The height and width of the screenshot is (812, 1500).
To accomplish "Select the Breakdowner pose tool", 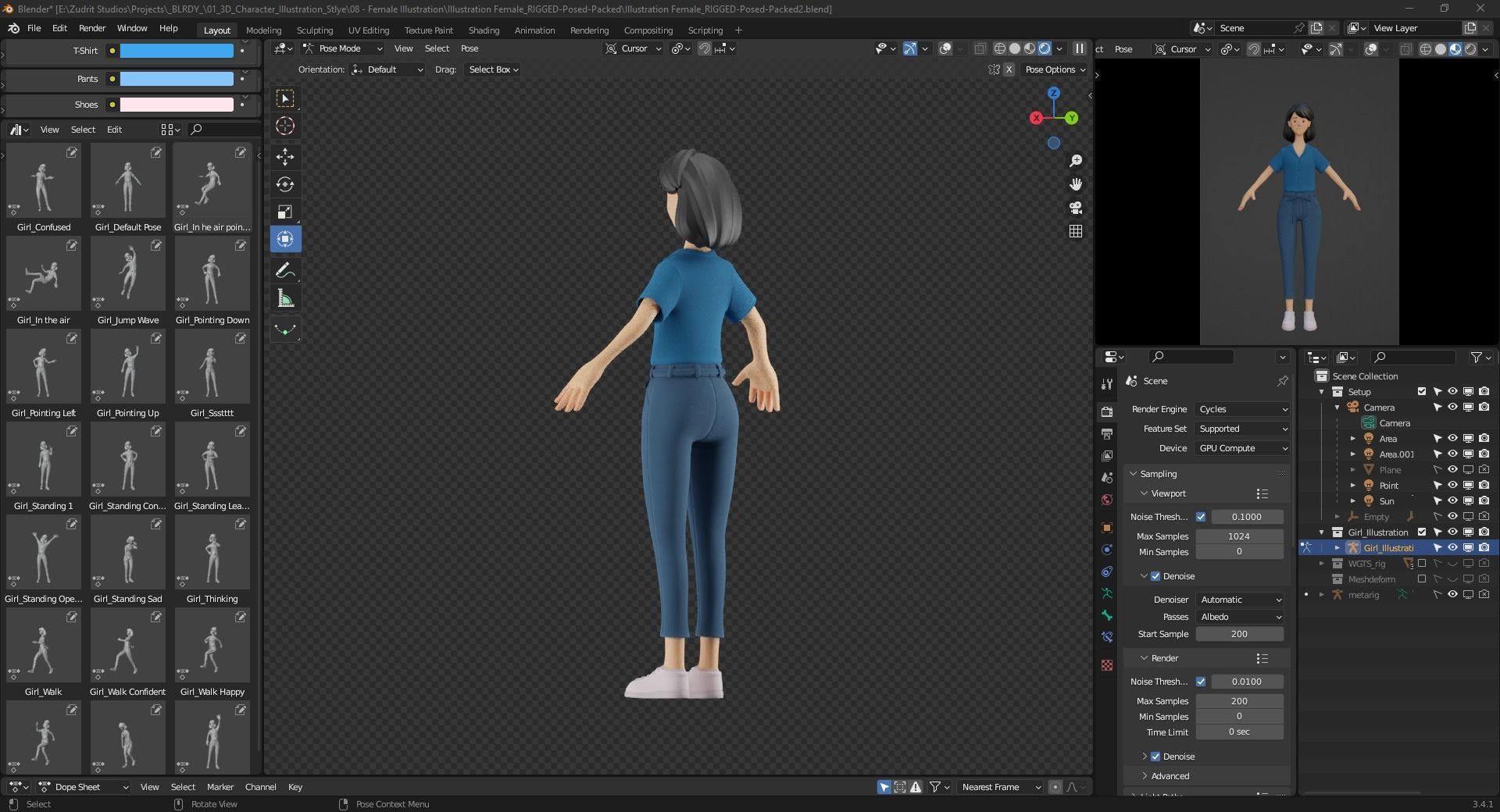I will (x=285, y=329).
